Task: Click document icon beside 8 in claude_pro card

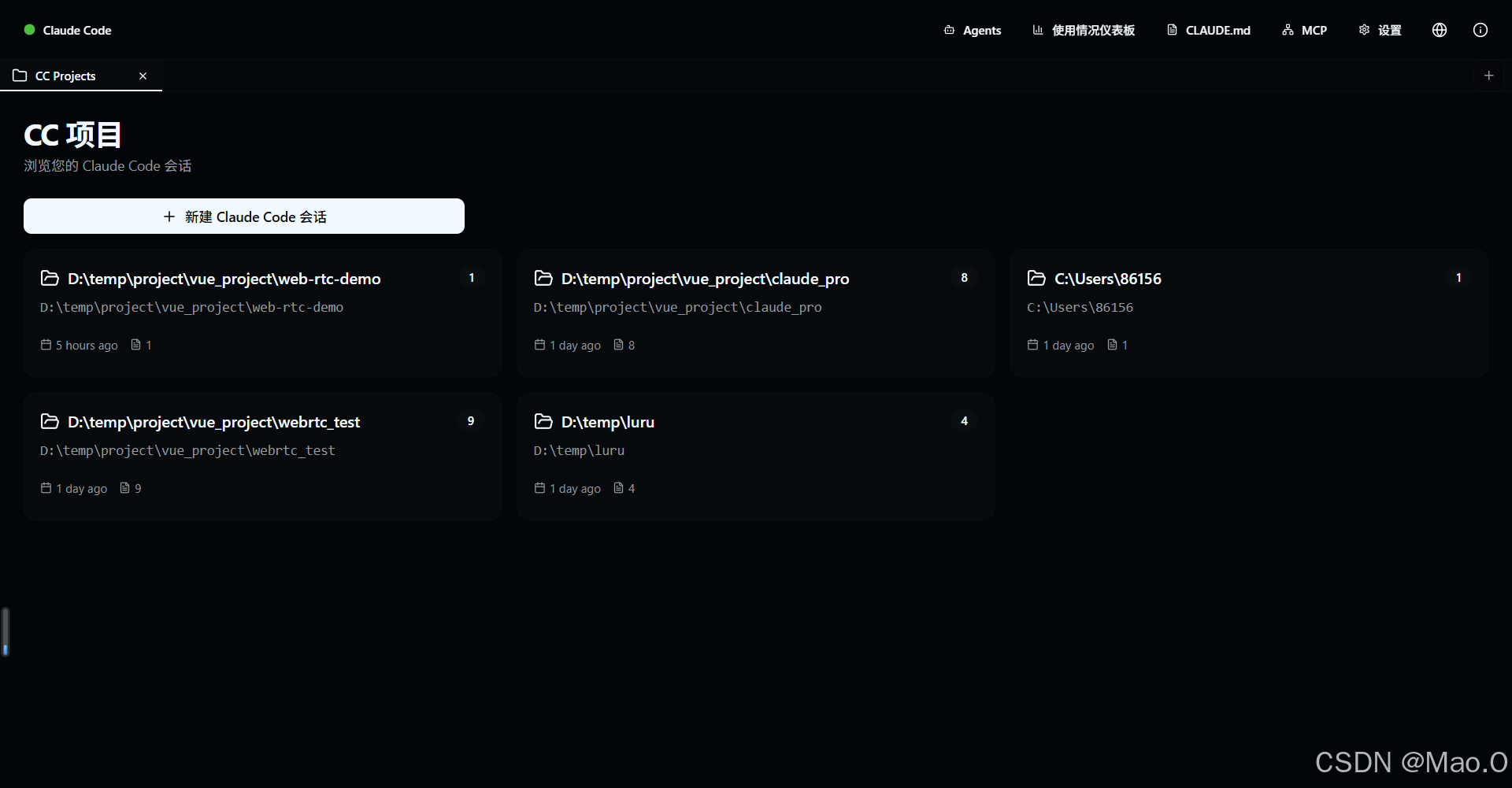Action: click(618, 345)
